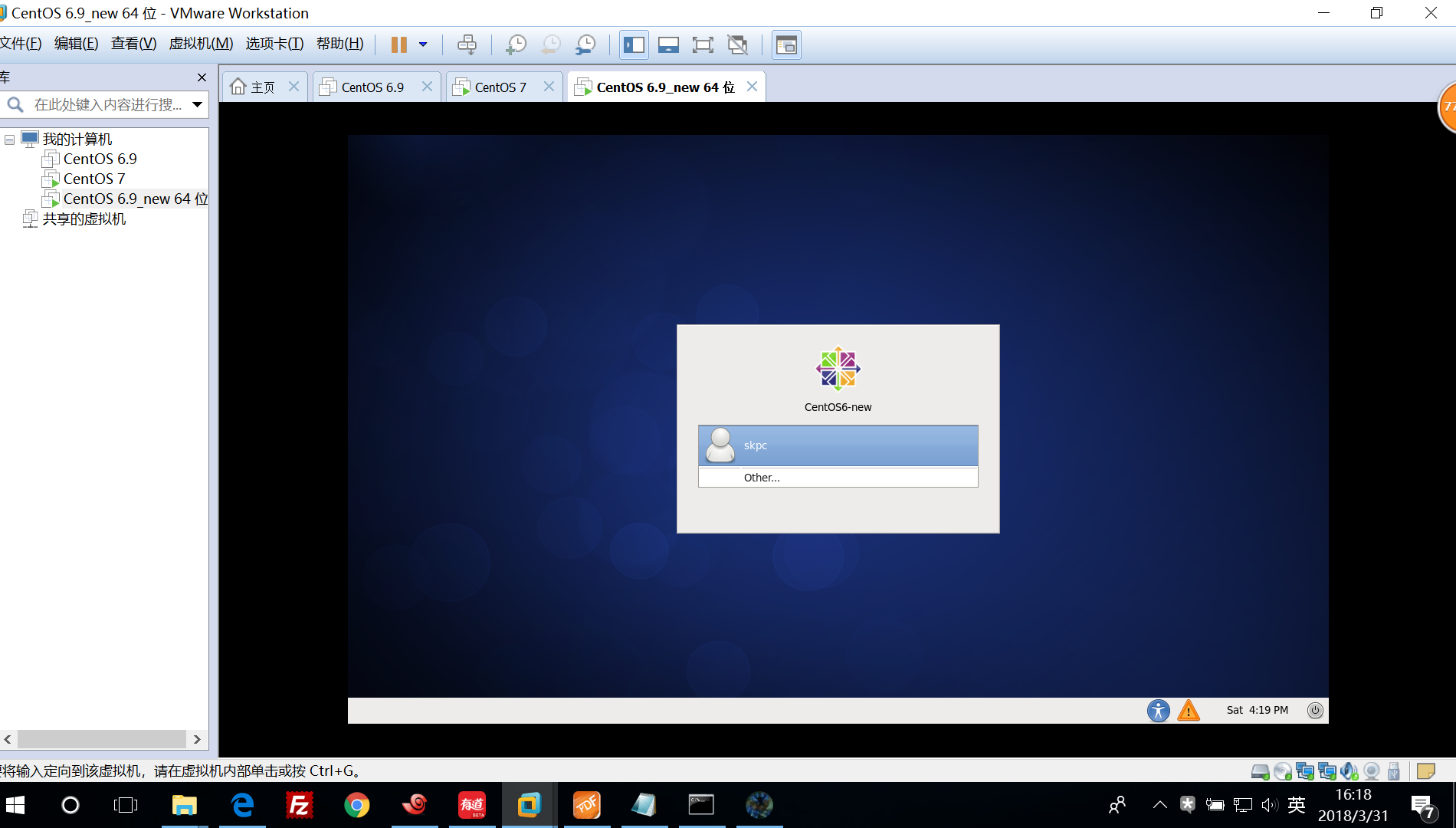The height and width of the screenshot is (828, 1456).
Task: Click the library horizontal scrollbar thumb
Action: tap(101, 739)
